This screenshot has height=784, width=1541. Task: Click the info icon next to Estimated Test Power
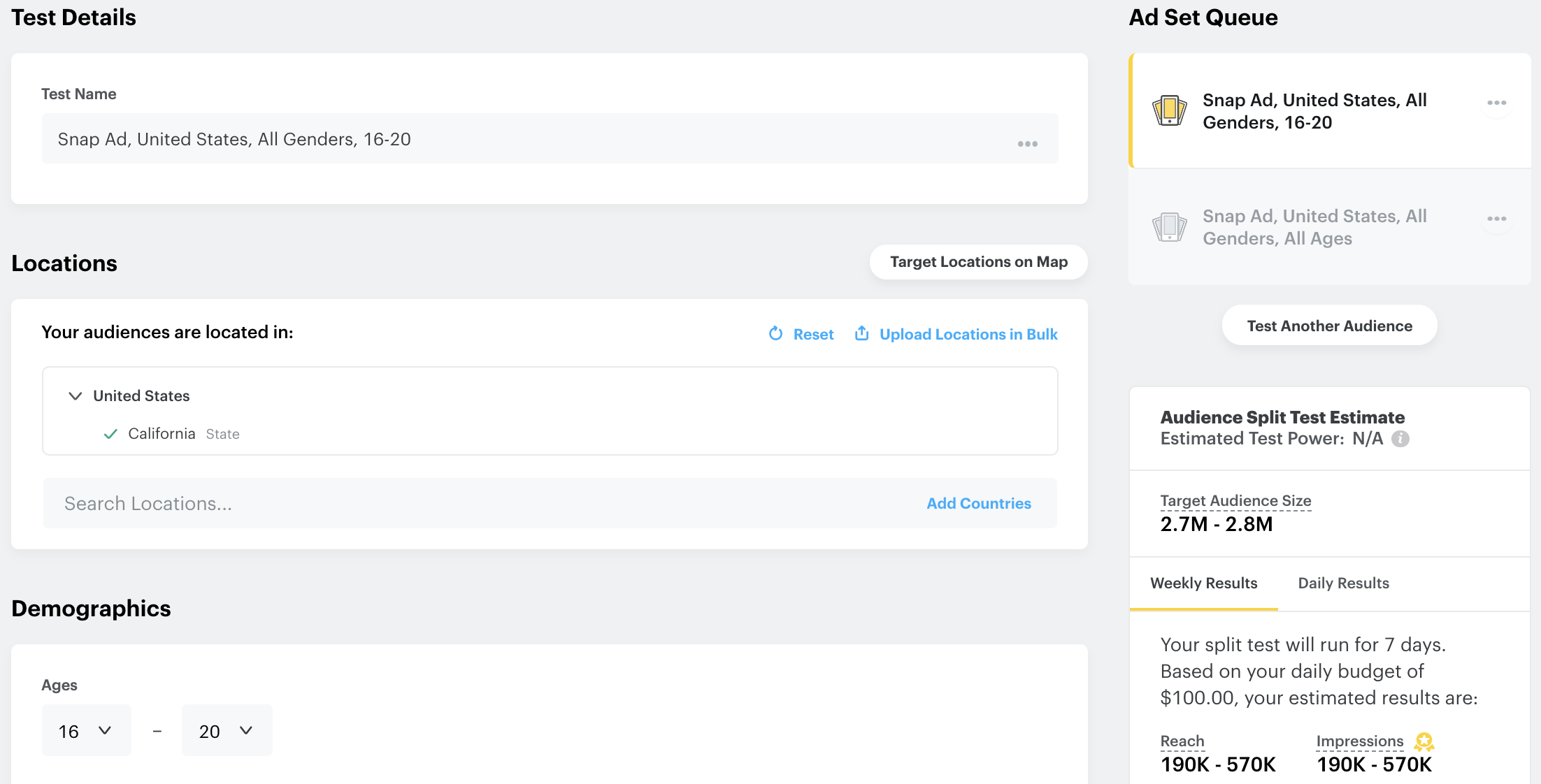tap(1400, 439)
